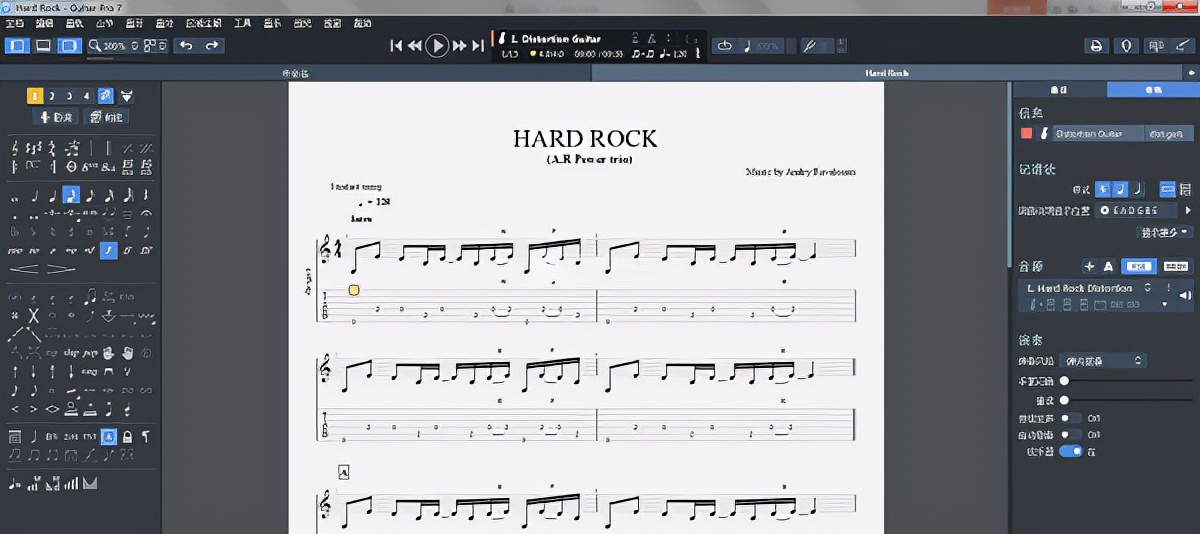Screen dimensions: 1200x534
Task: Click the tuning E A D G B E field
Action: (1137, 210)
